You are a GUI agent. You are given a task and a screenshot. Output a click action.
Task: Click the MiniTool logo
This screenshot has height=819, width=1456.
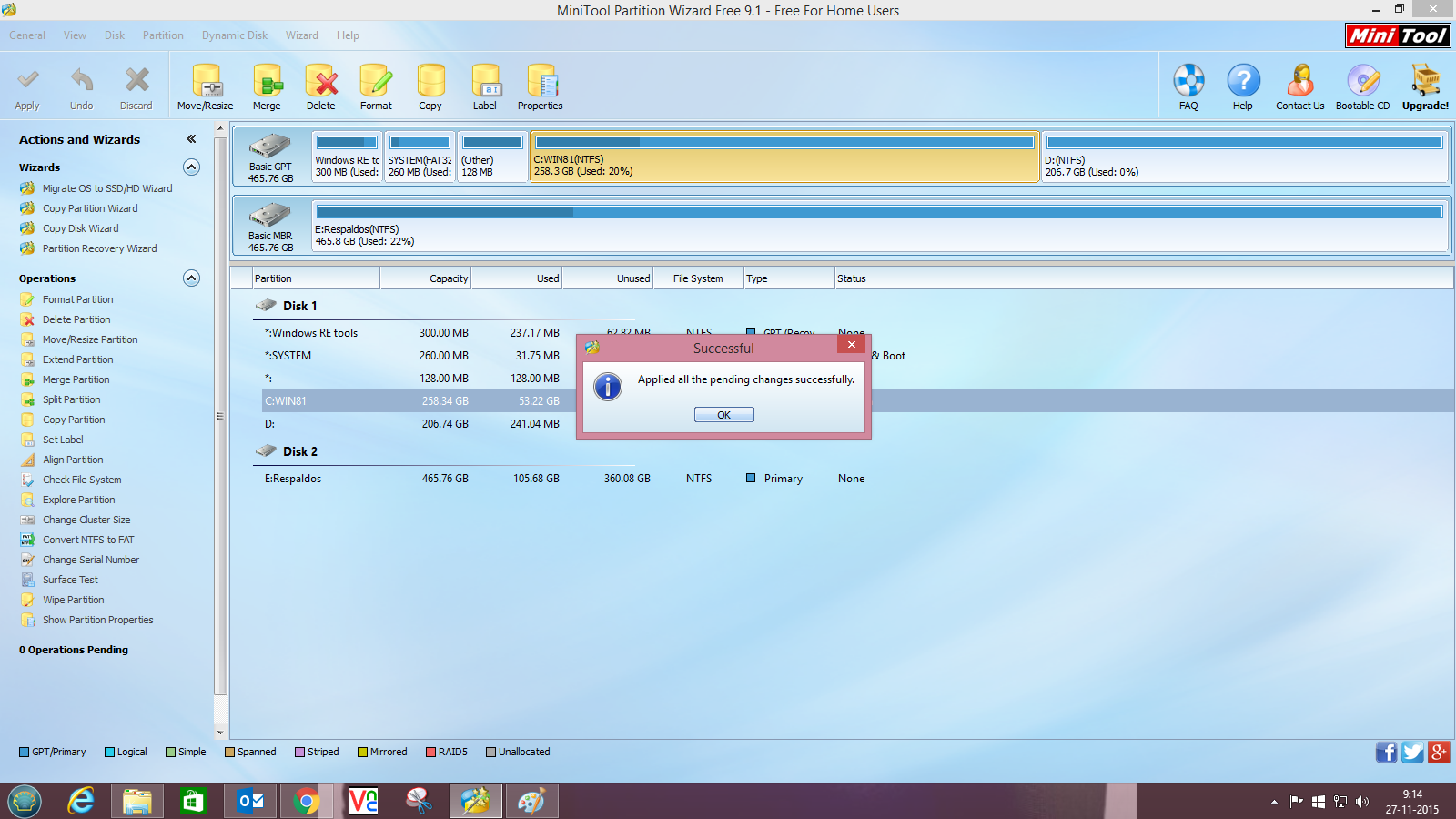click(x=1398, y=35)
